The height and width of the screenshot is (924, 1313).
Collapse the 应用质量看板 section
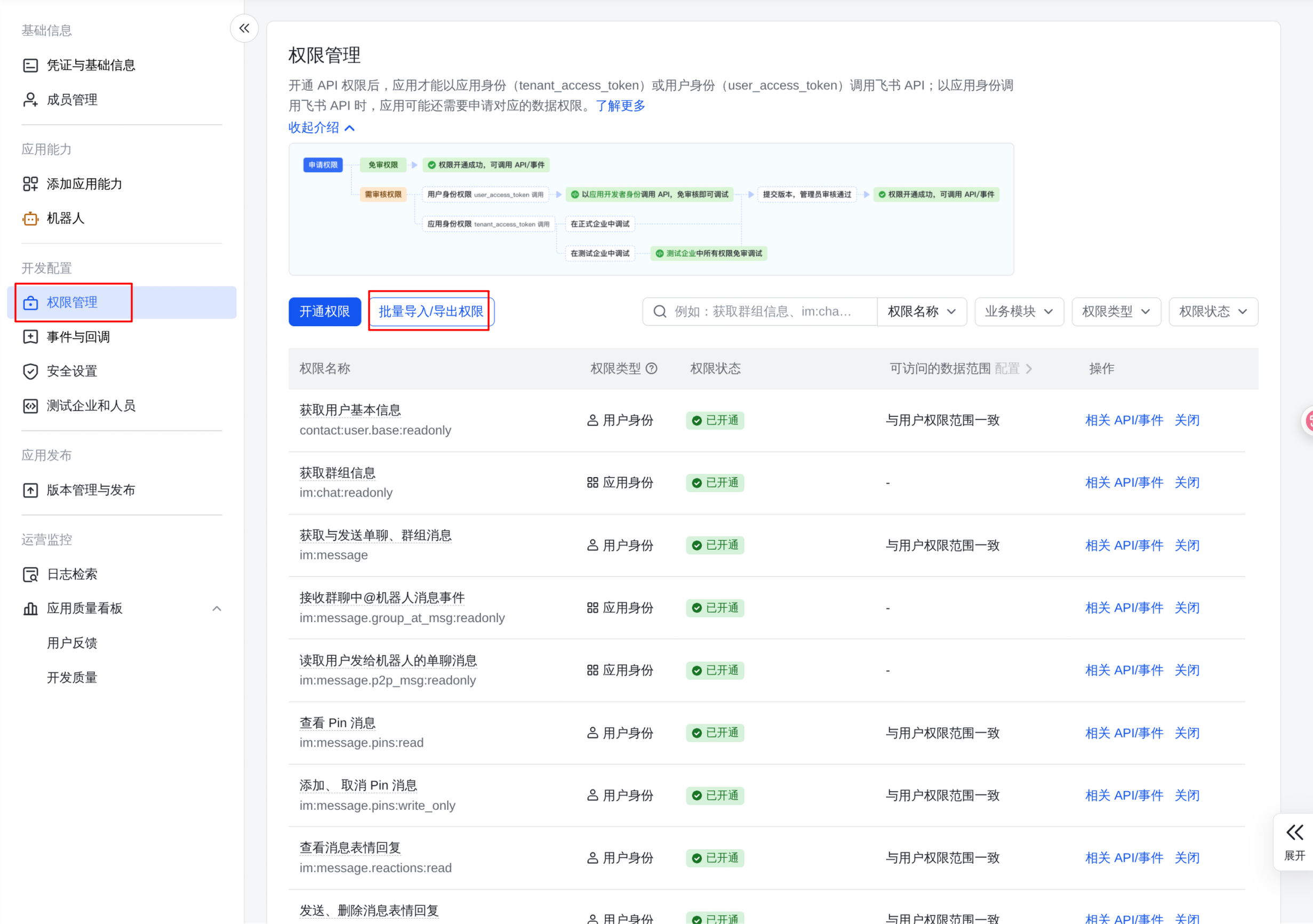[217, 608]
